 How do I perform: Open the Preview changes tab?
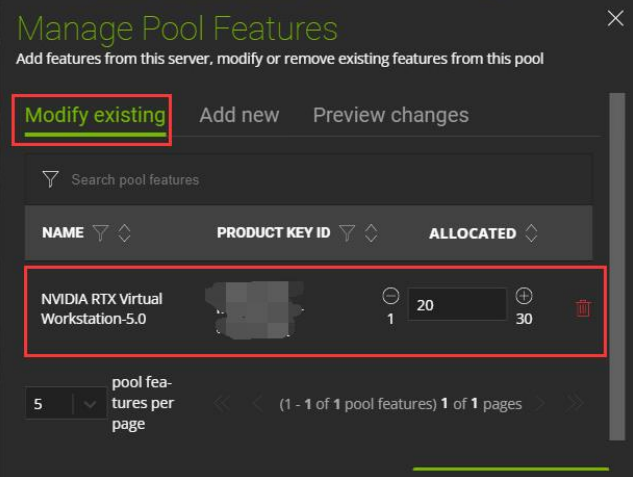[x=390, y=115]
